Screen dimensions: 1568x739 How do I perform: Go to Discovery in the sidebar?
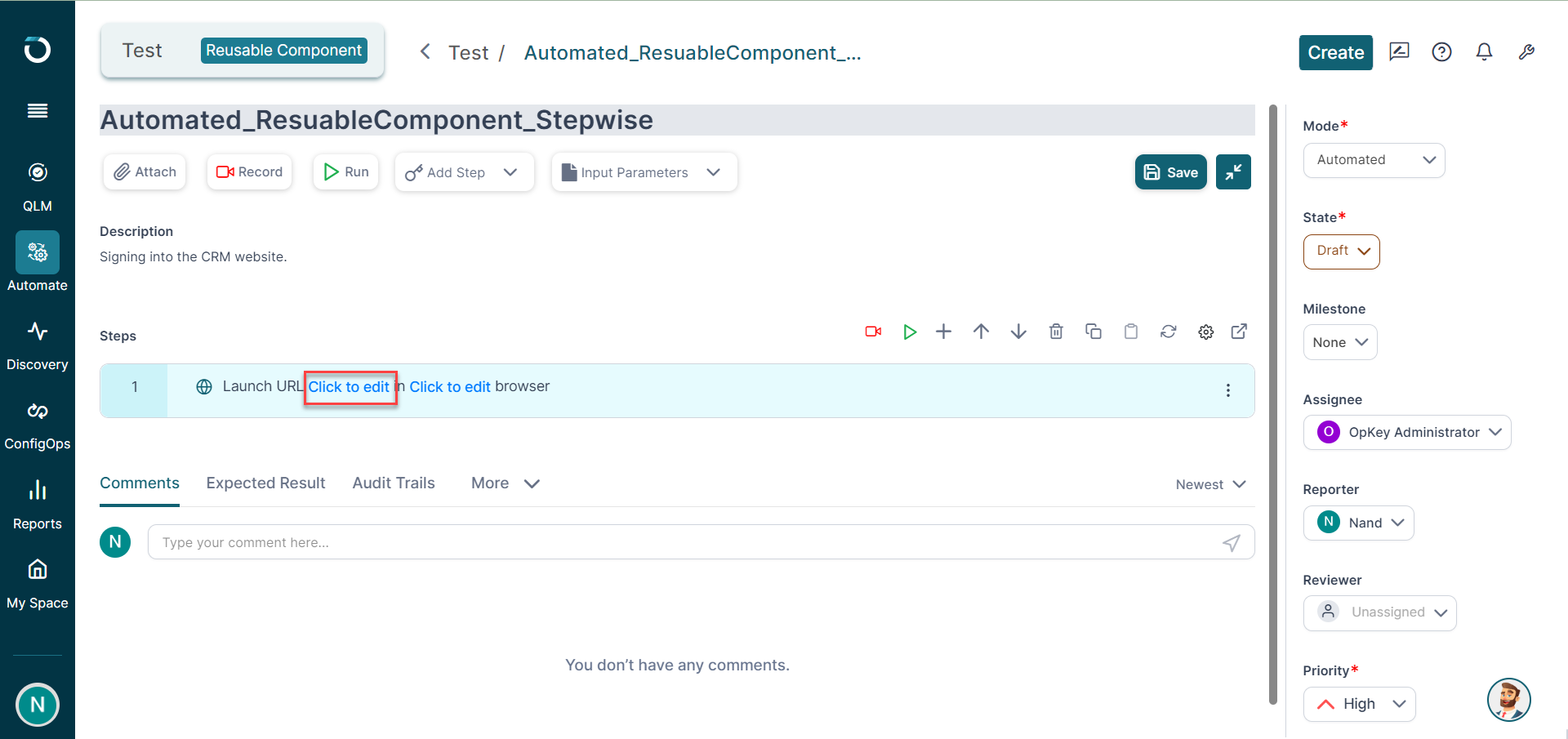38,345
